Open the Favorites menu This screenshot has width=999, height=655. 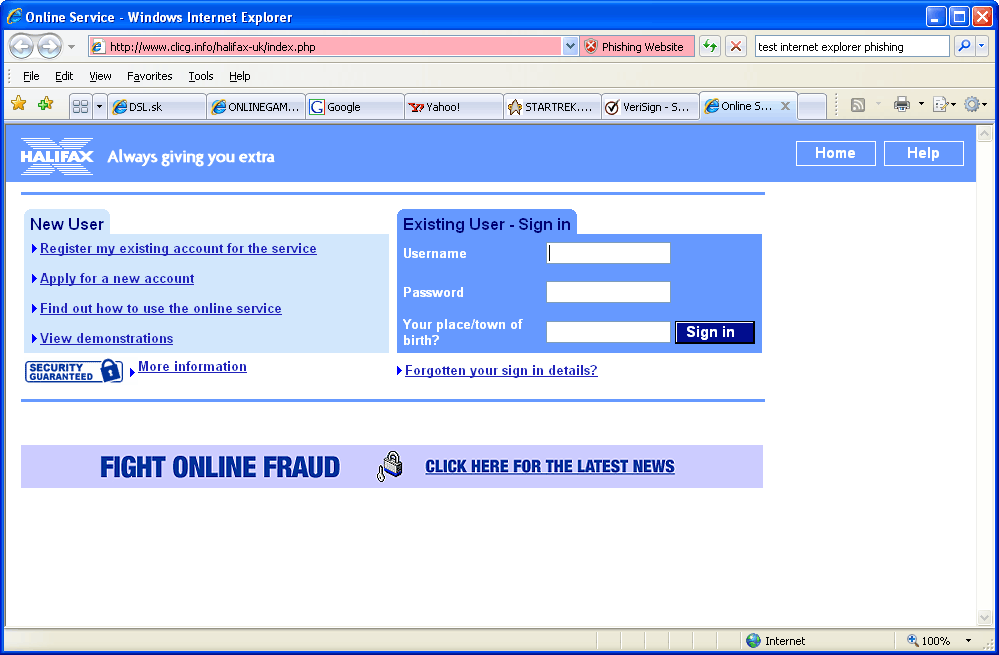(150, 76)
